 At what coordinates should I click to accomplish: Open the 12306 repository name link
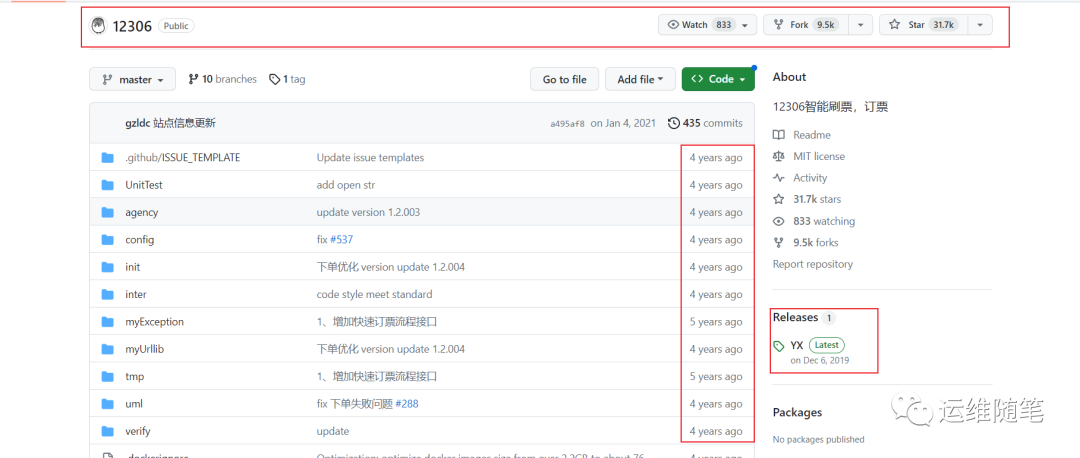coord(132,26)
